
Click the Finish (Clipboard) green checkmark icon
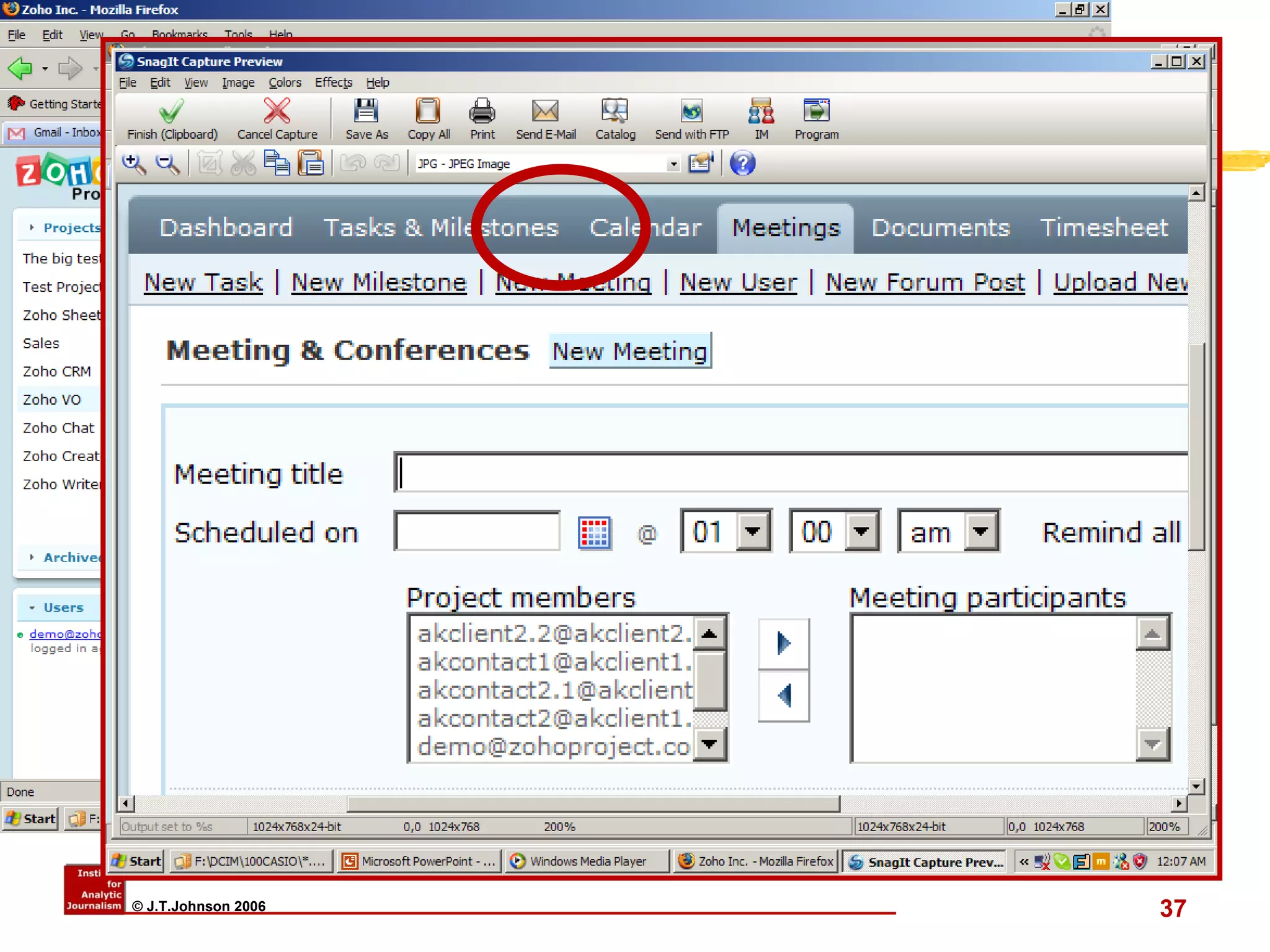tap(171, 112)
